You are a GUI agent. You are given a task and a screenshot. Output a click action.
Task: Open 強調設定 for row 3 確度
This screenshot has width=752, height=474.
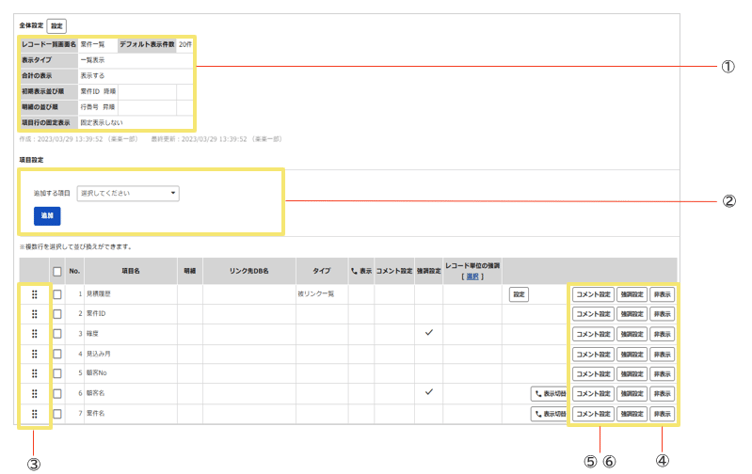point(632,334)
